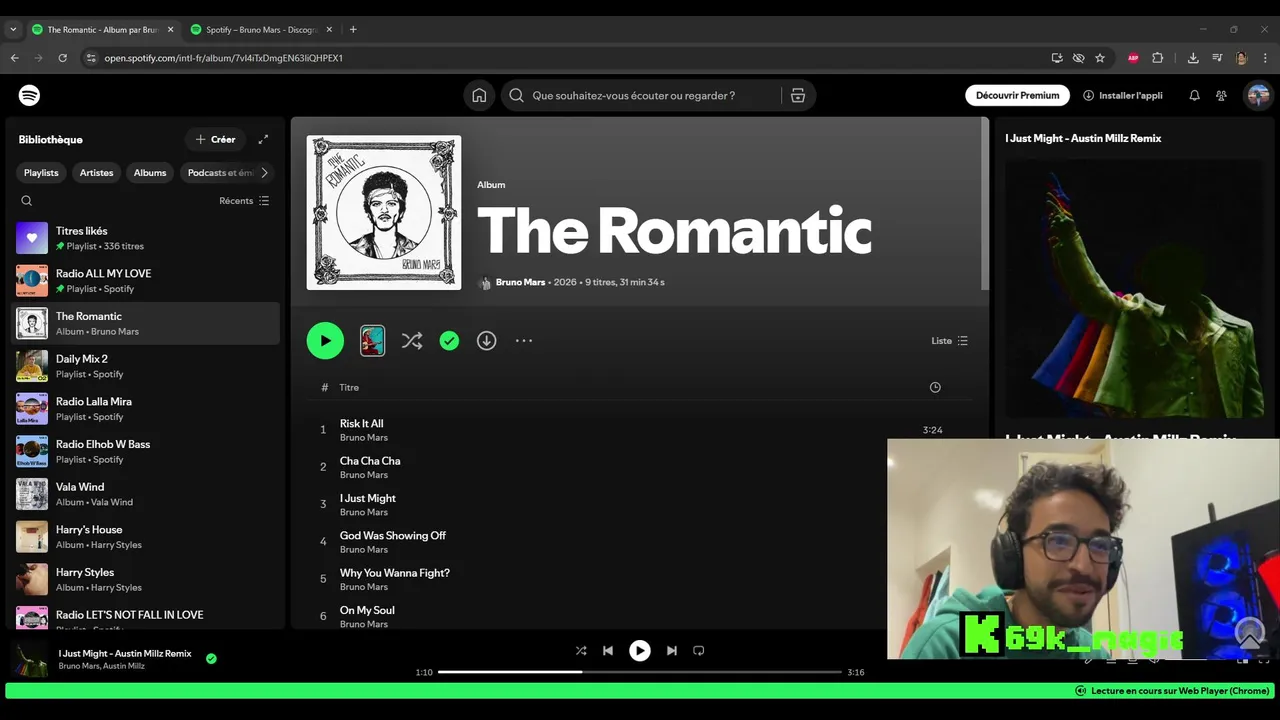Go to Home using house icon
Image resolution: width=1280 pixels, height=720 pixels.
[x=479, y=95]
